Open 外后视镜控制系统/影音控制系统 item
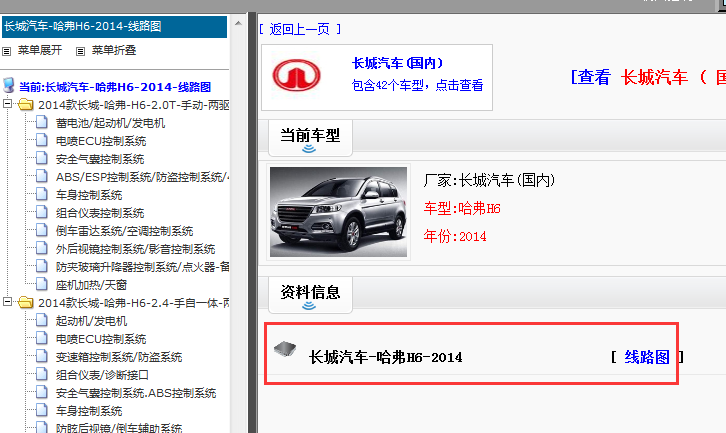This screenshot has height=433, width=726. (x=136, y=249)
